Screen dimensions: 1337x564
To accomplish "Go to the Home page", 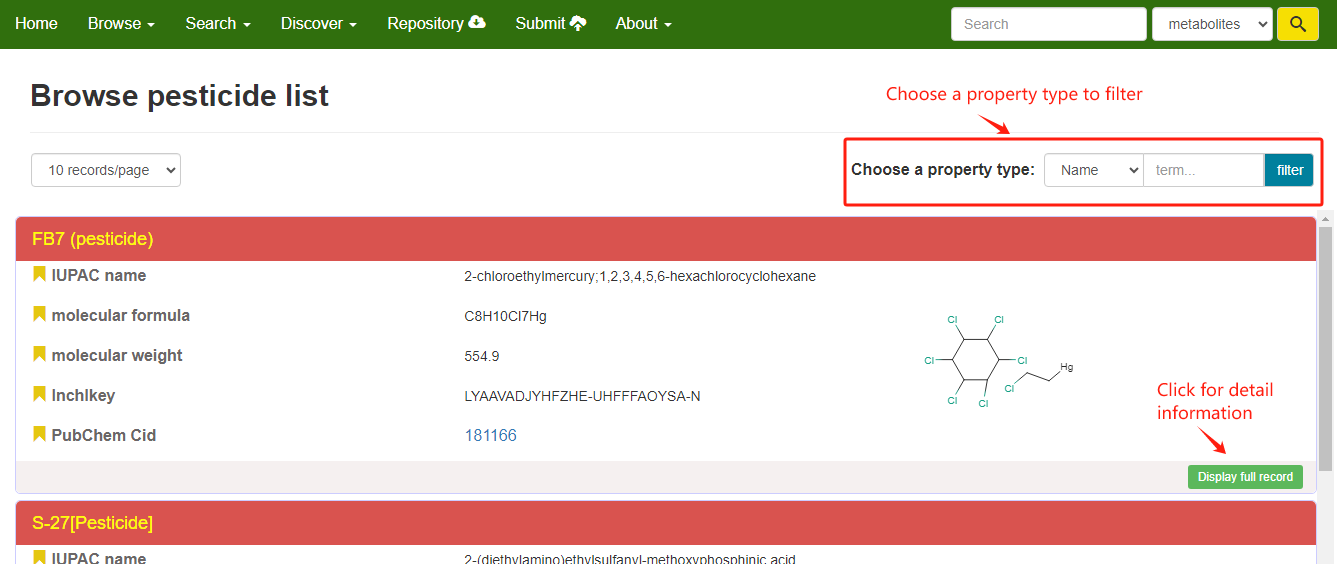I will pos(36,24).
